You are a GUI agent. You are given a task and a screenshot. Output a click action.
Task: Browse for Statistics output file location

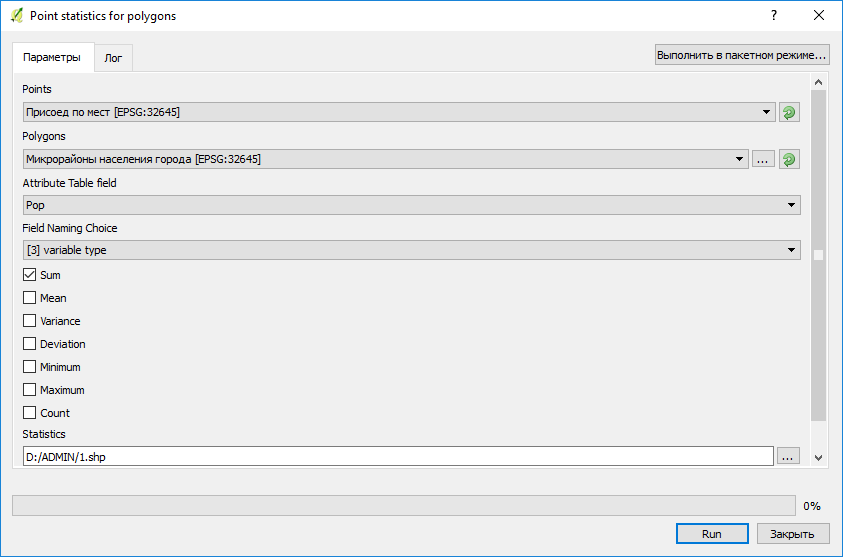[788, 456]
